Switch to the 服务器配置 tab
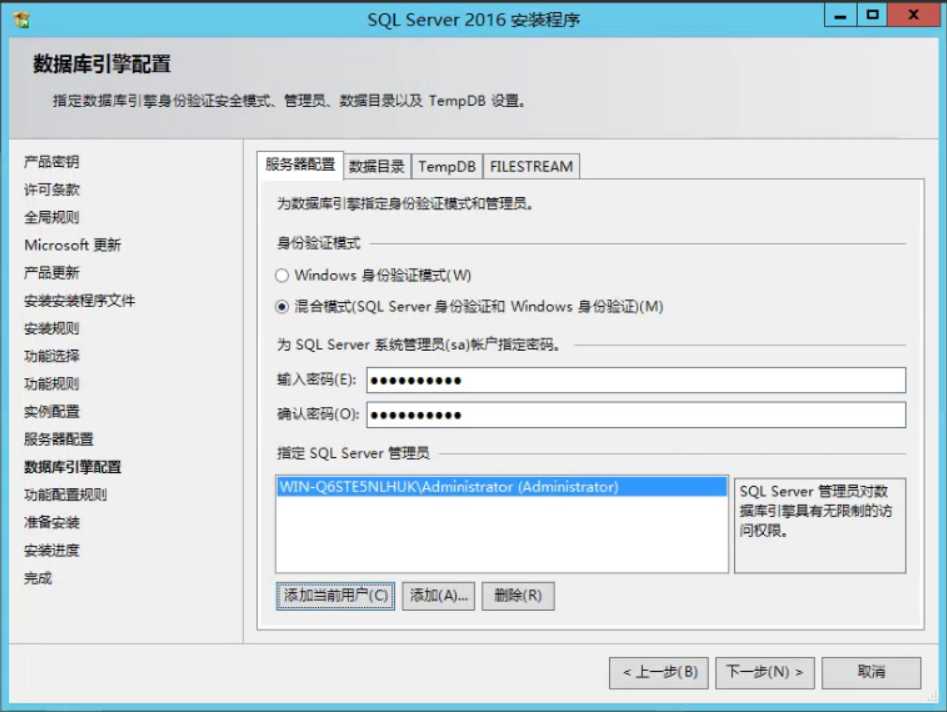The height and width of the screenshot is (712, 947). click(x=300, y=165)
